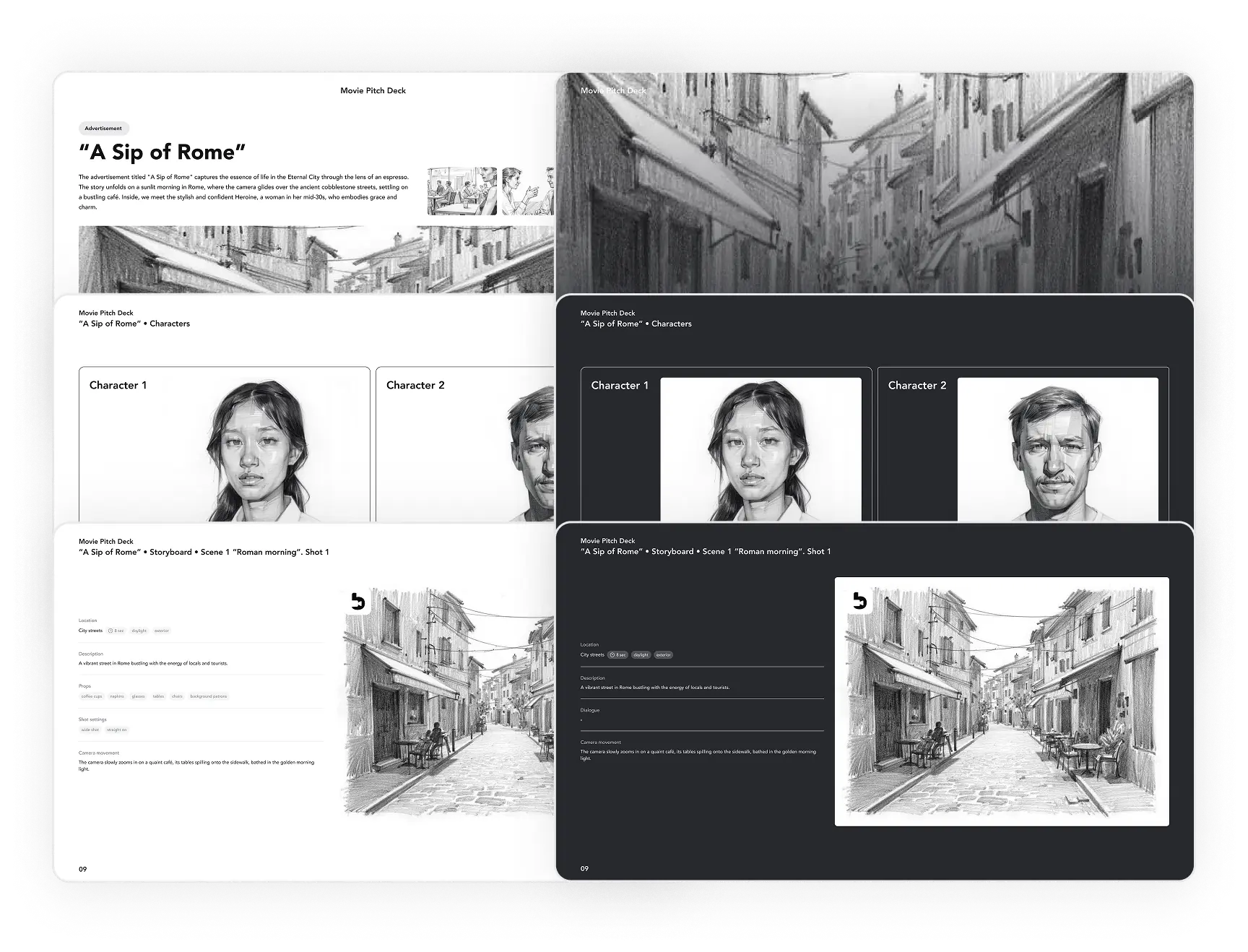Click the "A Sip of Rome" main title
The image size is (1248, 952).
tap(162, 152)
